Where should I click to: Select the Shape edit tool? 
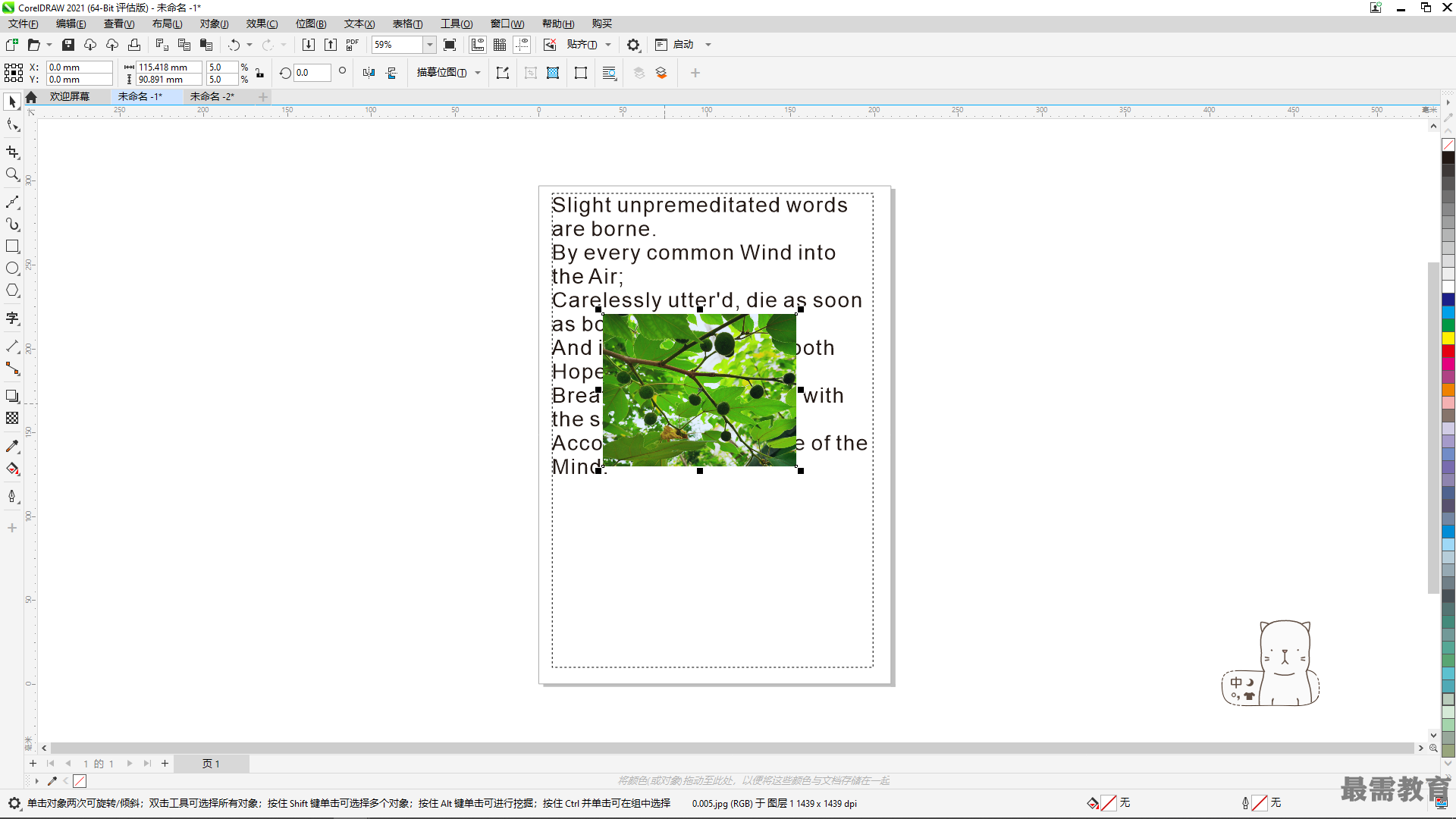tap(12, 125)
